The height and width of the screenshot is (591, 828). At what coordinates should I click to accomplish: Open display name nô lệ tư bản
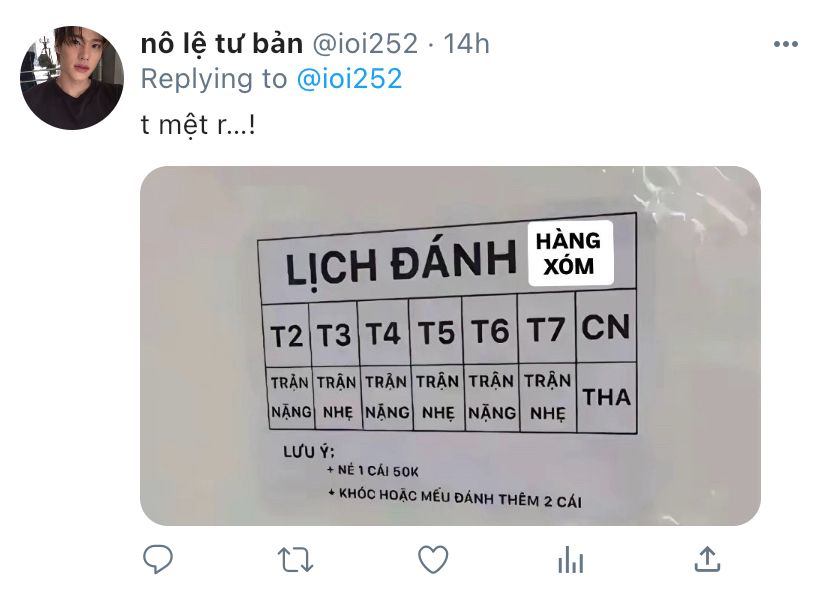click(222, 44)
